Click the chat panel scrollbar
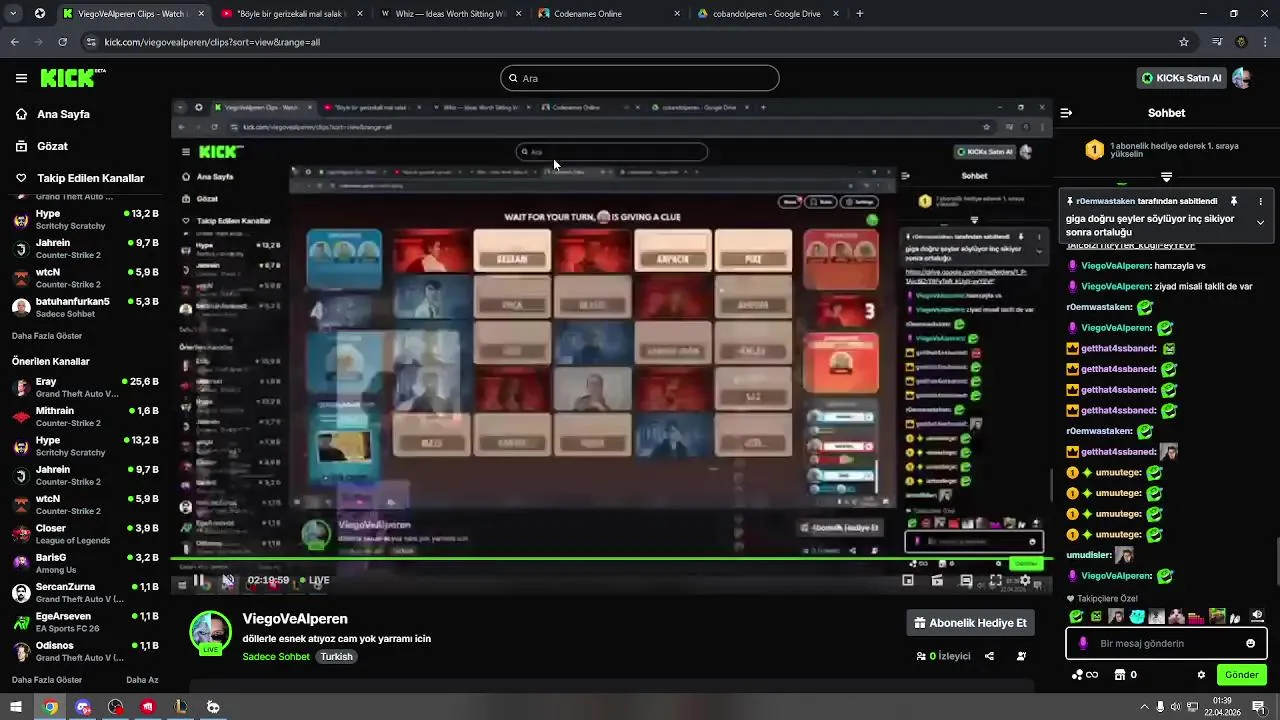1280x720 pixels. pyautogui.click(x=1276, y=560)
